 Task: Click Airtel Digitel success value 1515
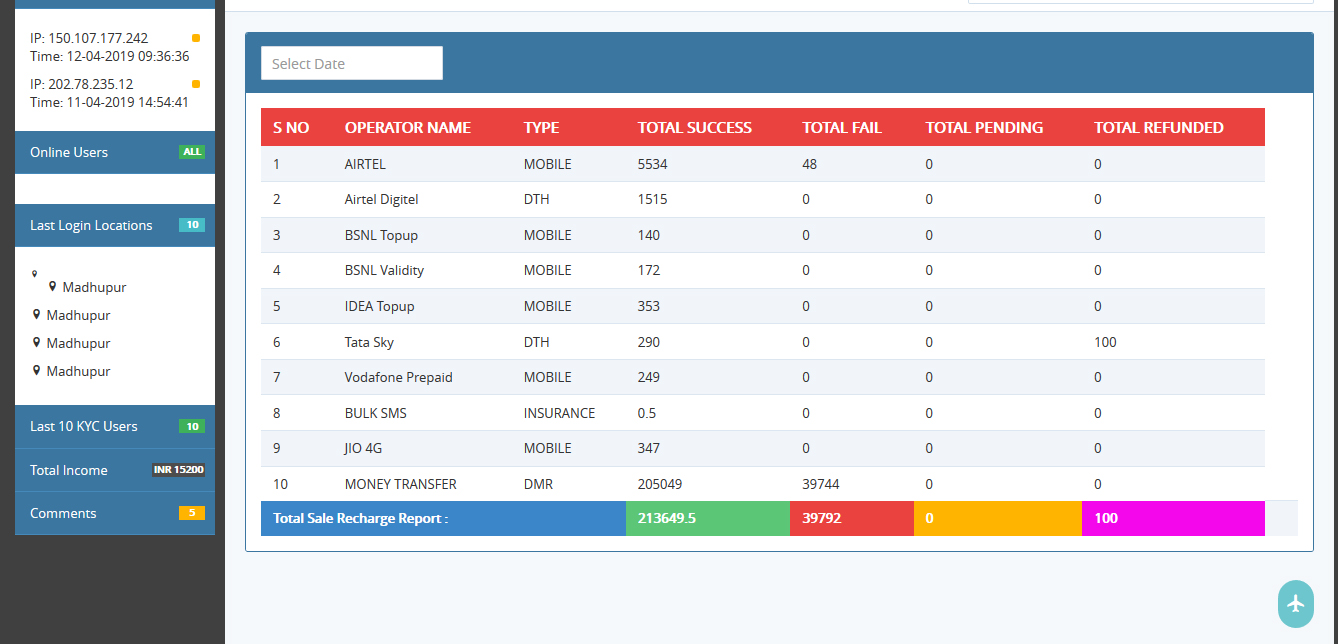pos(652,199)
